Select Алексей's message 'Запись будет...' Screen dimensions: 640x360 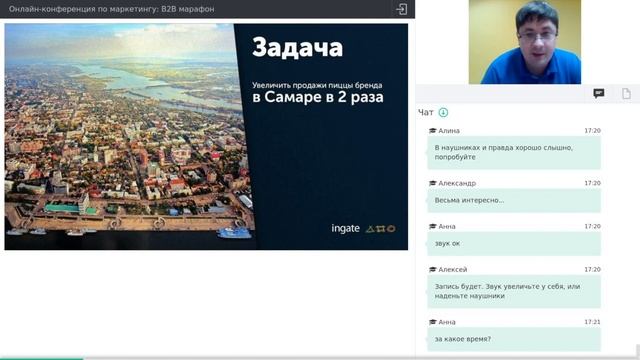(x=514, y=291)
